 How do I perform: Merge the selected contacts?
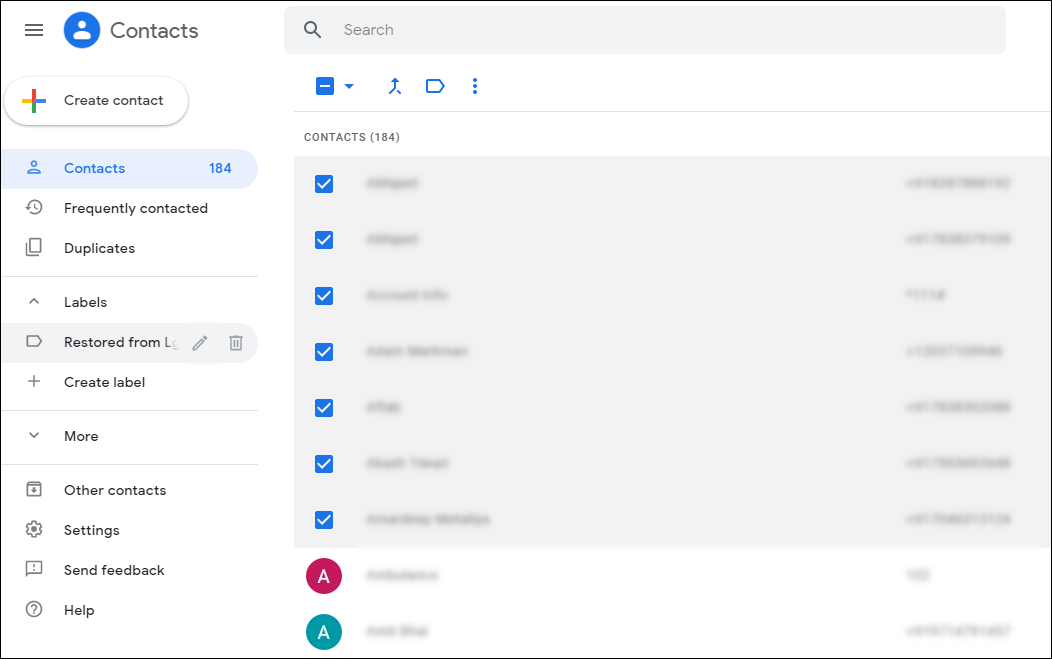tap(395, 86)
